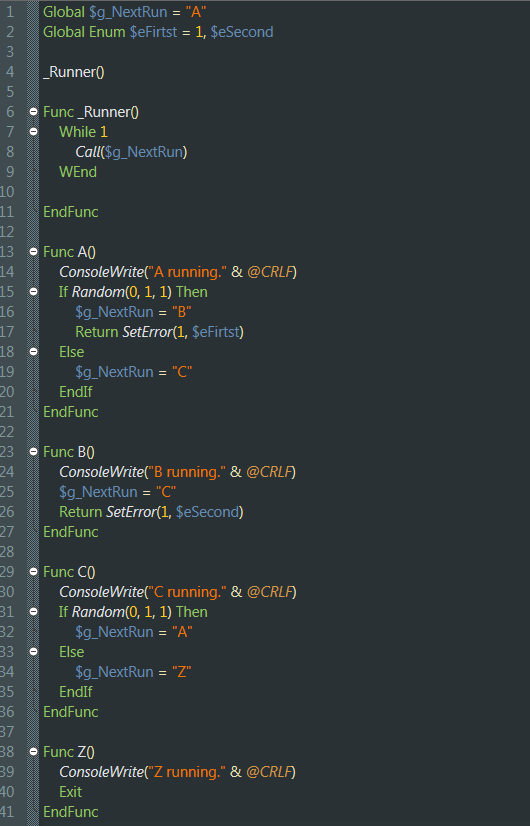Collapse the Else fold marker on line 18
The height and width of the screenshot is (826, 530).
[x=33, y=352]
